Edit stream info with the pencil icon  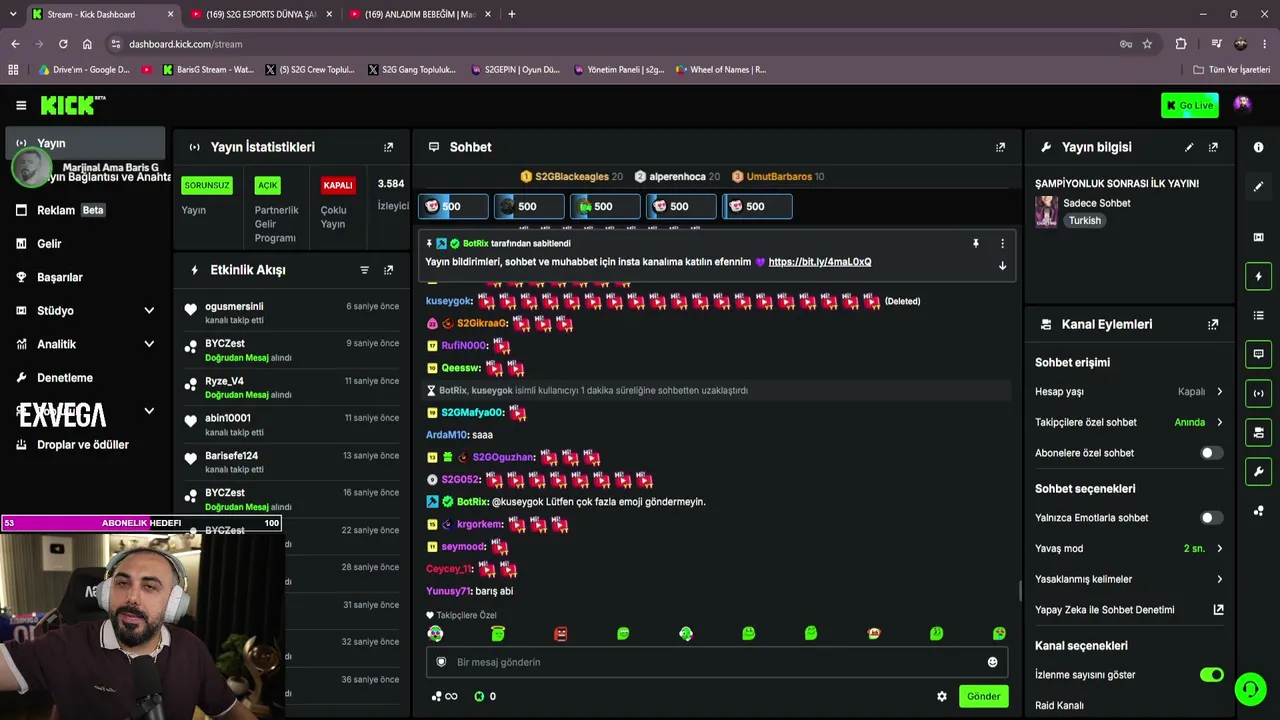click(1189, 147)
